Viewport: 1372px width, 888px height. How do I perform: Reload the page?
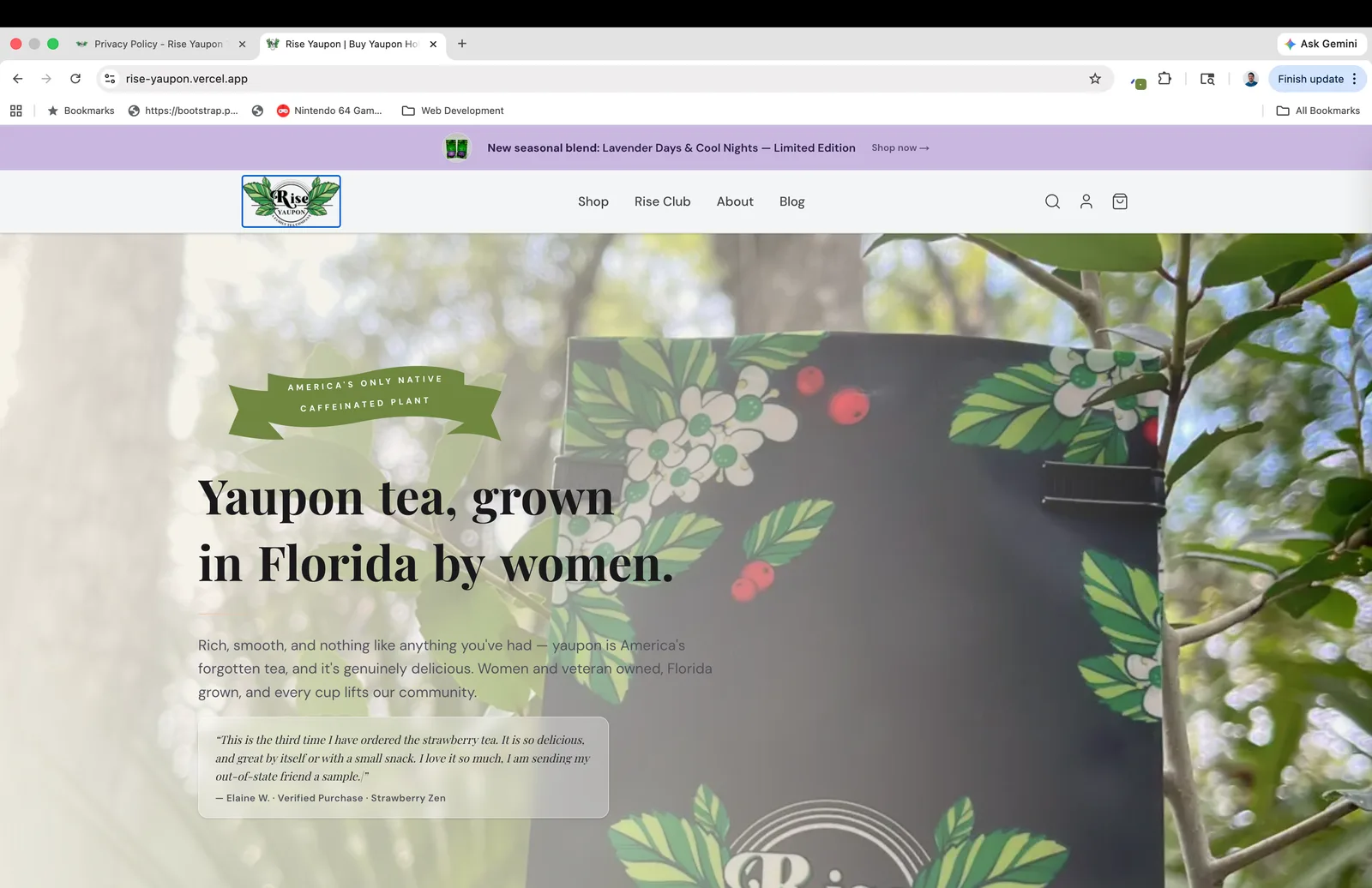click(x=75, y=79)
